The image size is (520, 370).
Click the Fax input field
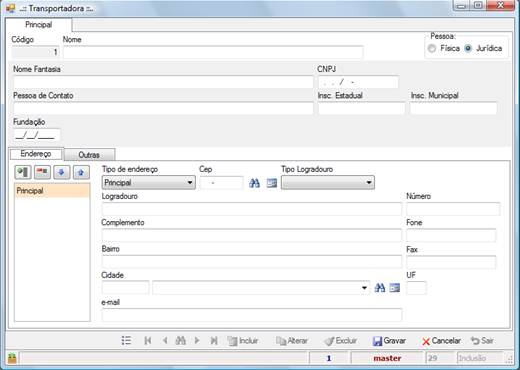[x=451, y=262]
